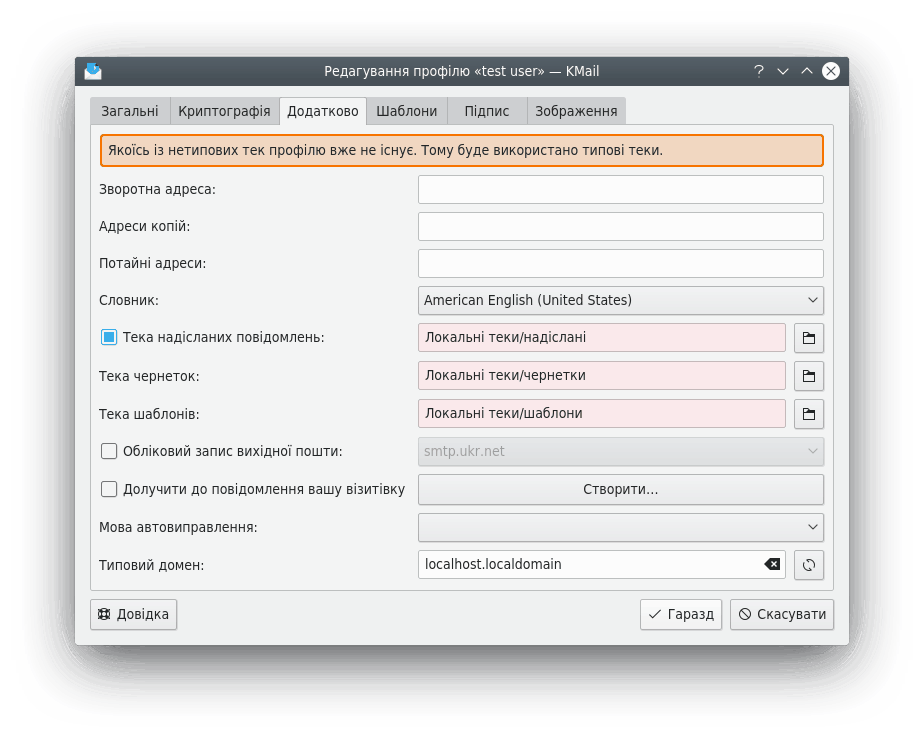Expand the 'Мова автовиправлення' dropdown
This screenshot has height=738, width=924.
coord(620,527)
